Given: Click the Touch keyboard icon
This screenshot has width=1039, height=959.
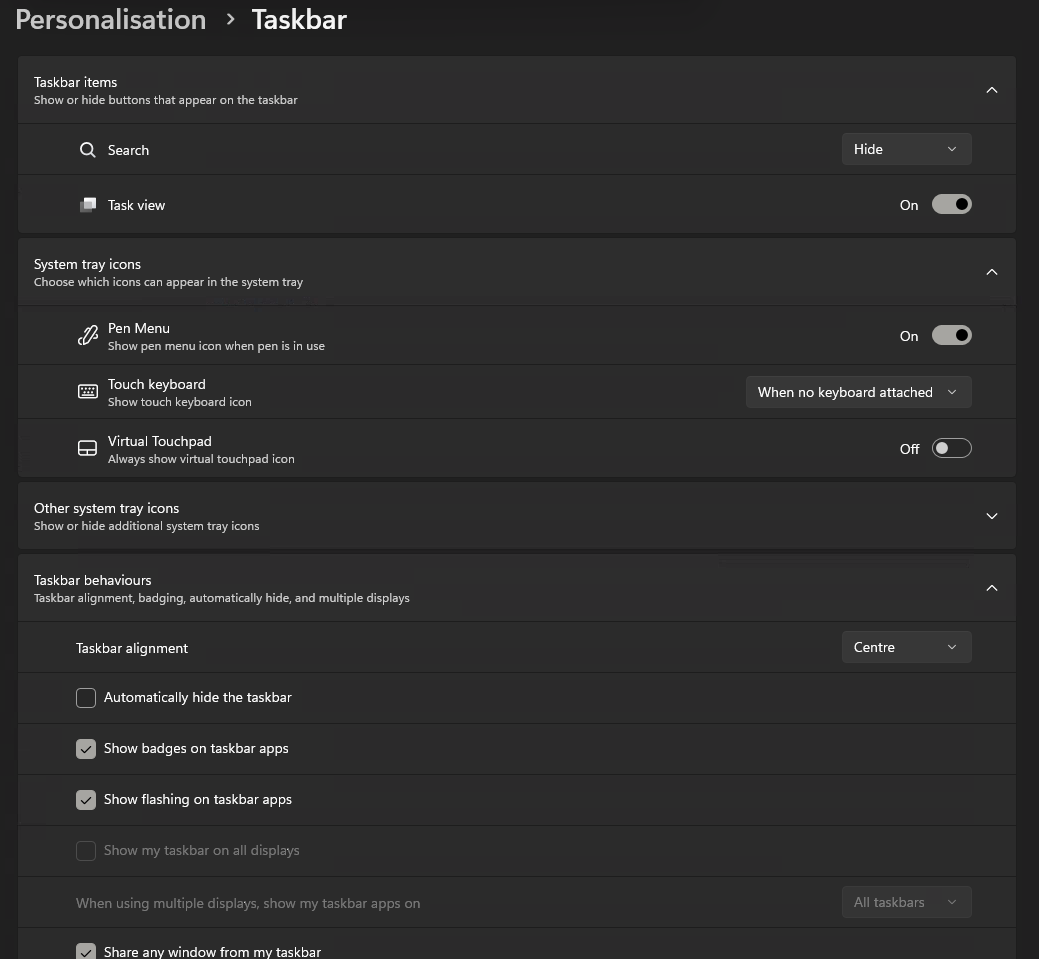Looking at the screenshot, I should (88, 392).
